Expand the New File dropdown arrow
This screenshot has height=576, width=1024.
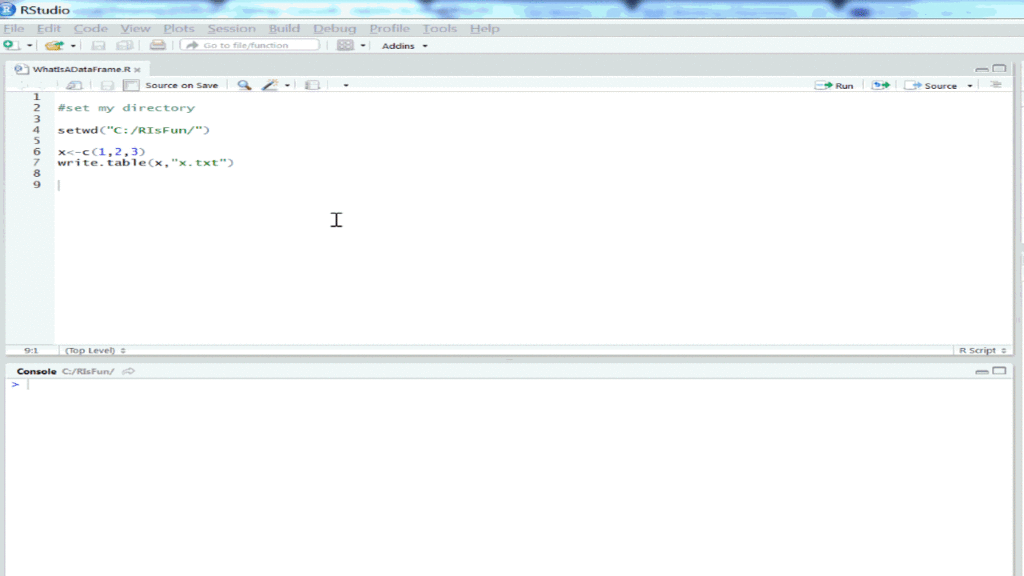[29, 46]
